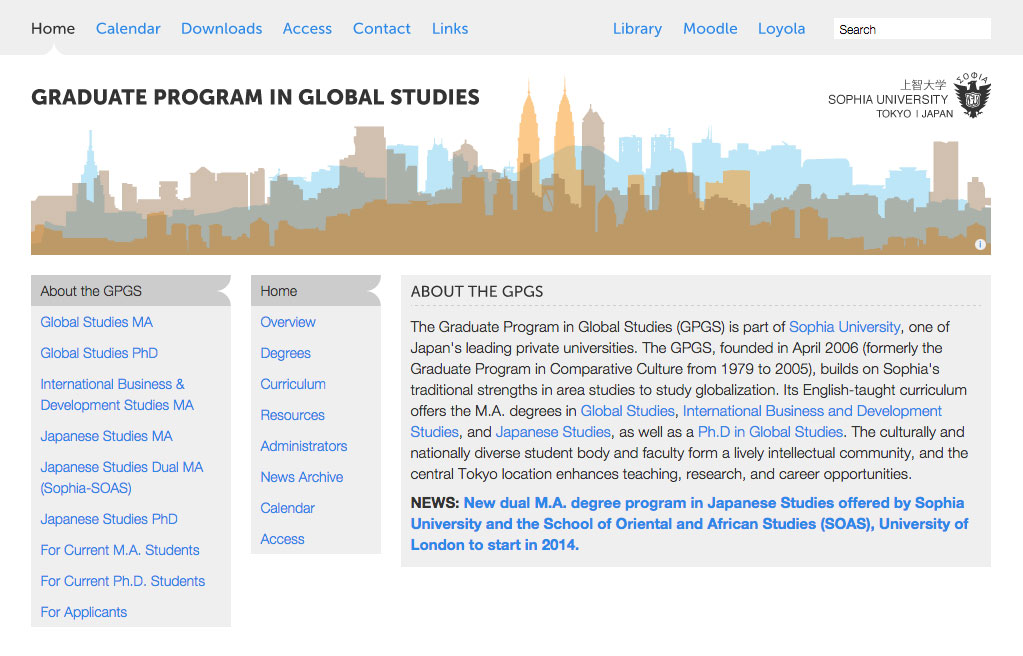Open Curriculum in the submenu
1023x656 pixels.
(x=293, y=384)
